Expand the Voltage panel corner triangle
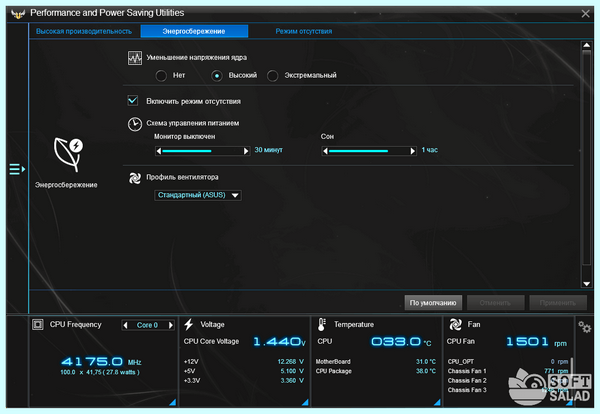The image size is (600, 414). click(305, 402)
